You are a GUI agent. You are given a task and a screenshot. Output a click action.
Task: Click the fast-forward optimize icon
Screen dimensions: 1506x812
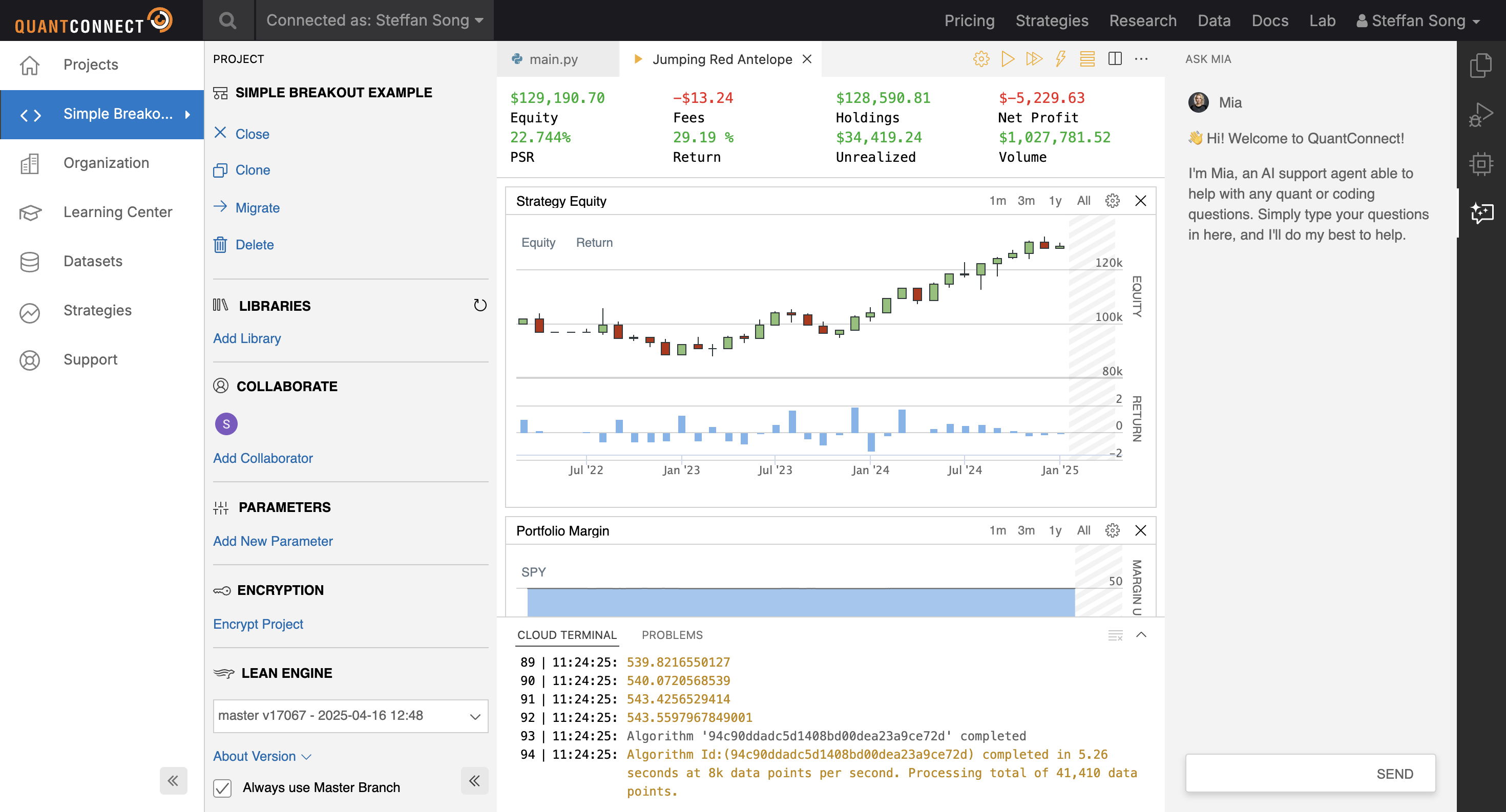point(1034,59)
